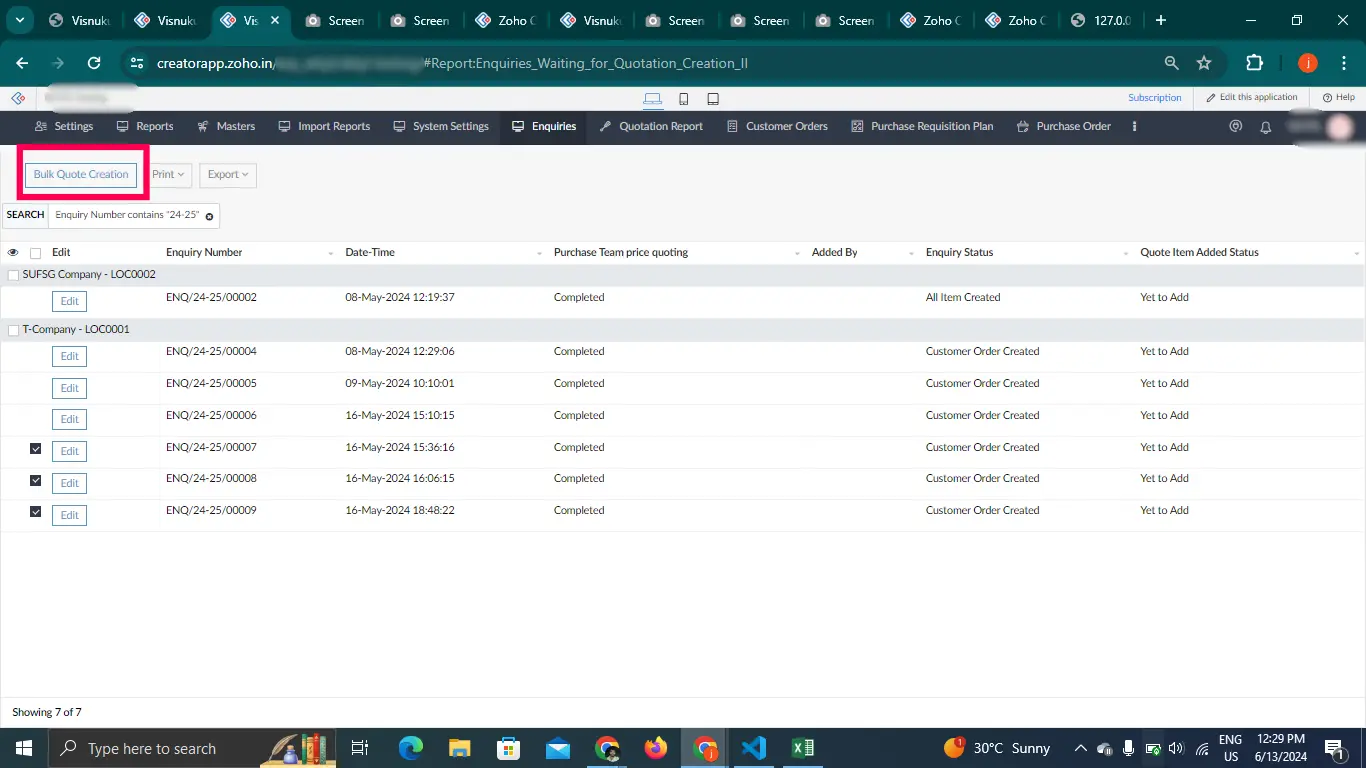Check the select-all checkbox in the header row

[x=35, y=252]
